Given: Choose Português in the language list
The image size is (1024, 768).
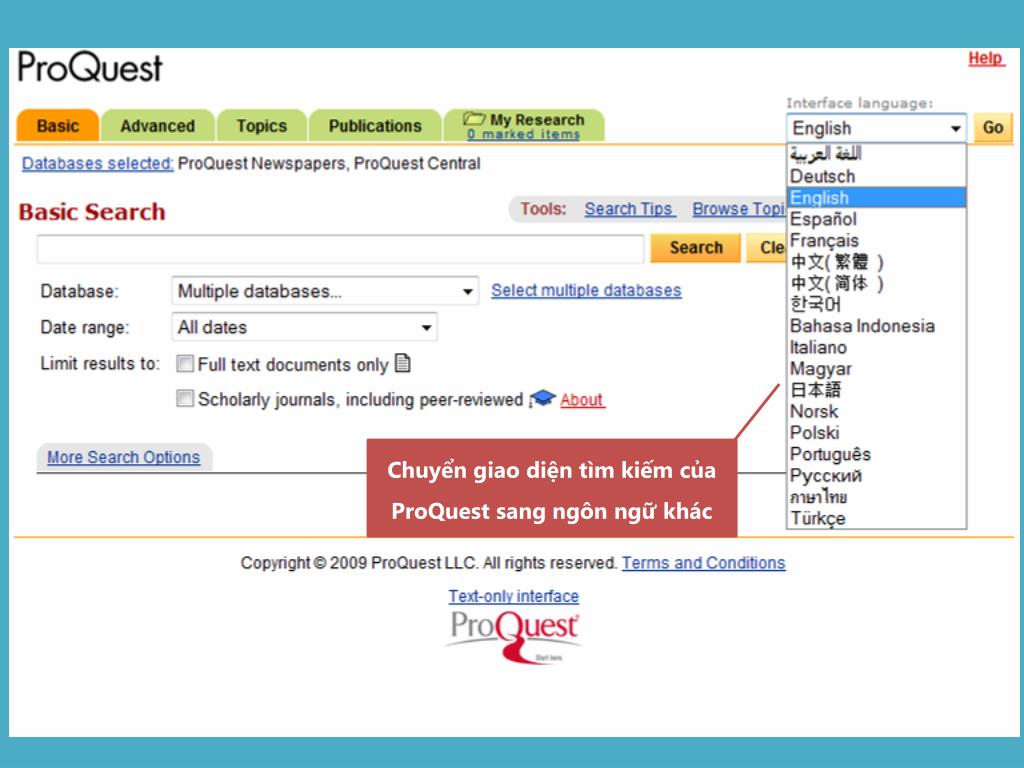Looking at the screenshot, I should pos(876,455).
